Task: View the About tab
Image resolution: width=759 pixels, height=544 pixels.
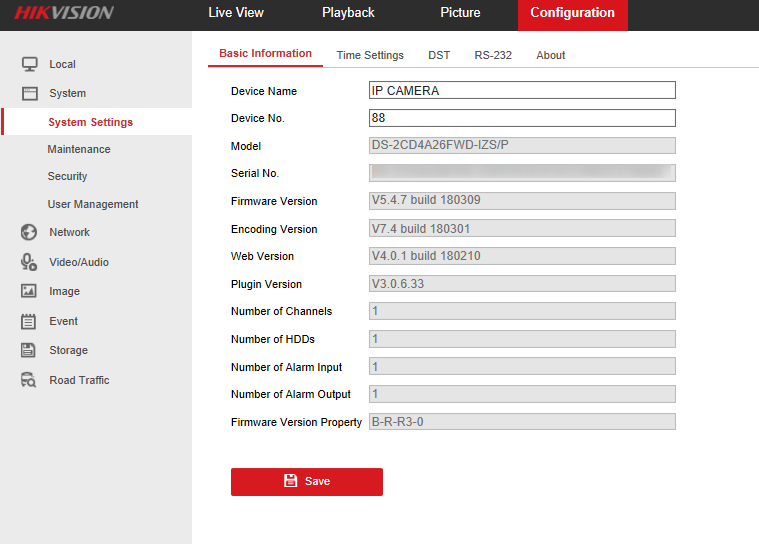Action: click(x=550, y=55)
